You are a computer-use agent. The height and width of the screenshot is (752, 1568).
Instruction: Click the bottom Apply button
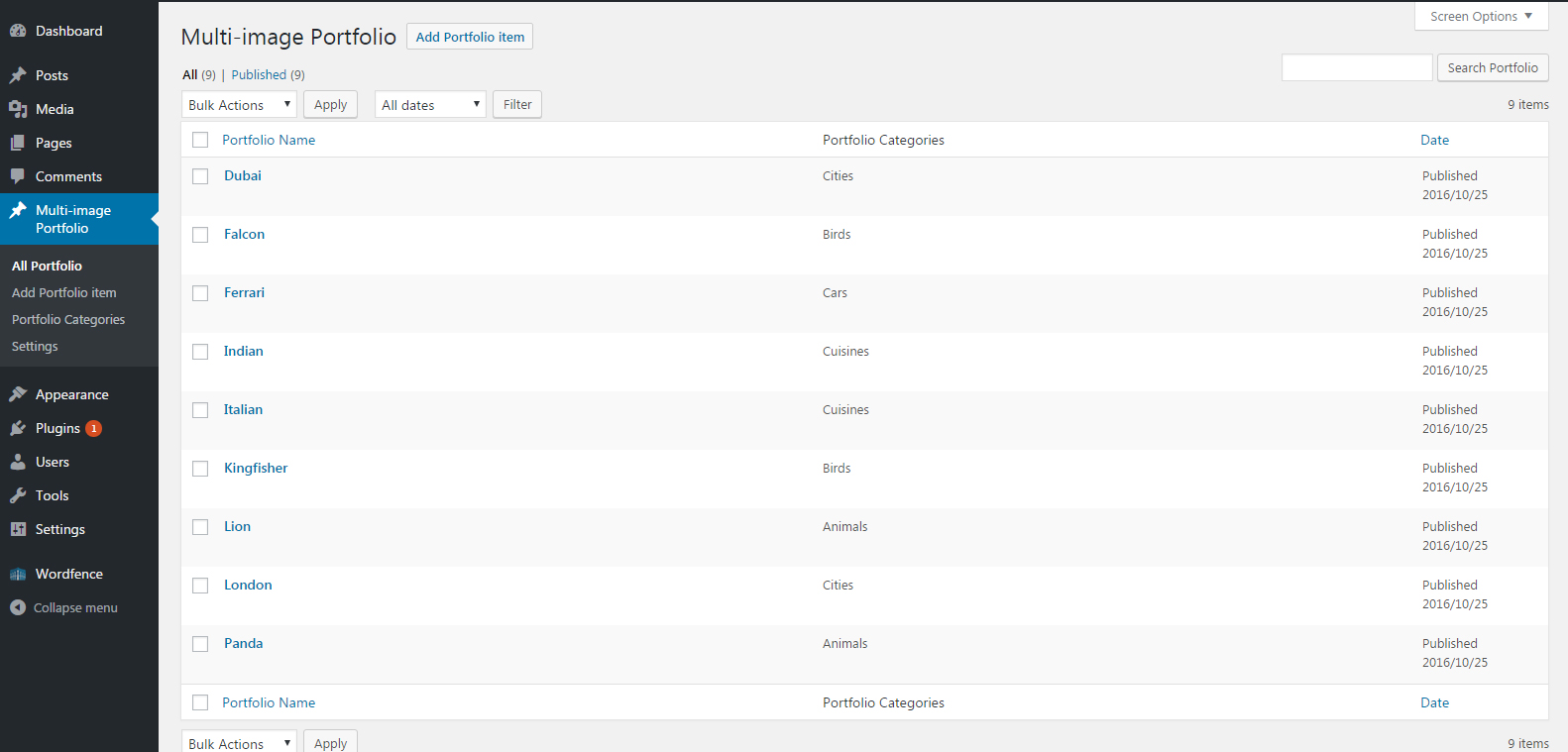330,742
